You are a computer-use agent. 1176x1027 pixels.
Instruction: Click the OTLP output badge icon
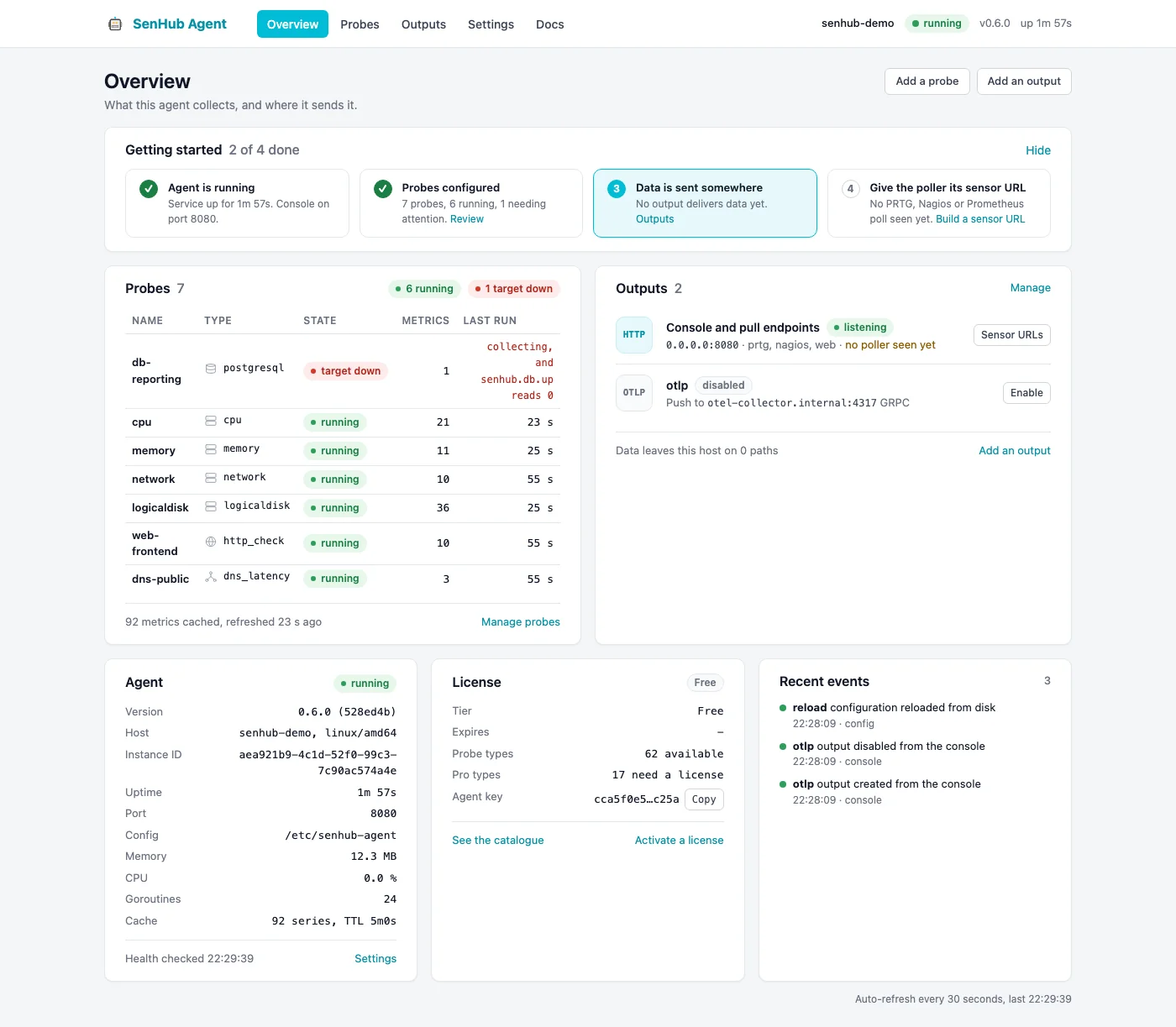coord(634,393)
